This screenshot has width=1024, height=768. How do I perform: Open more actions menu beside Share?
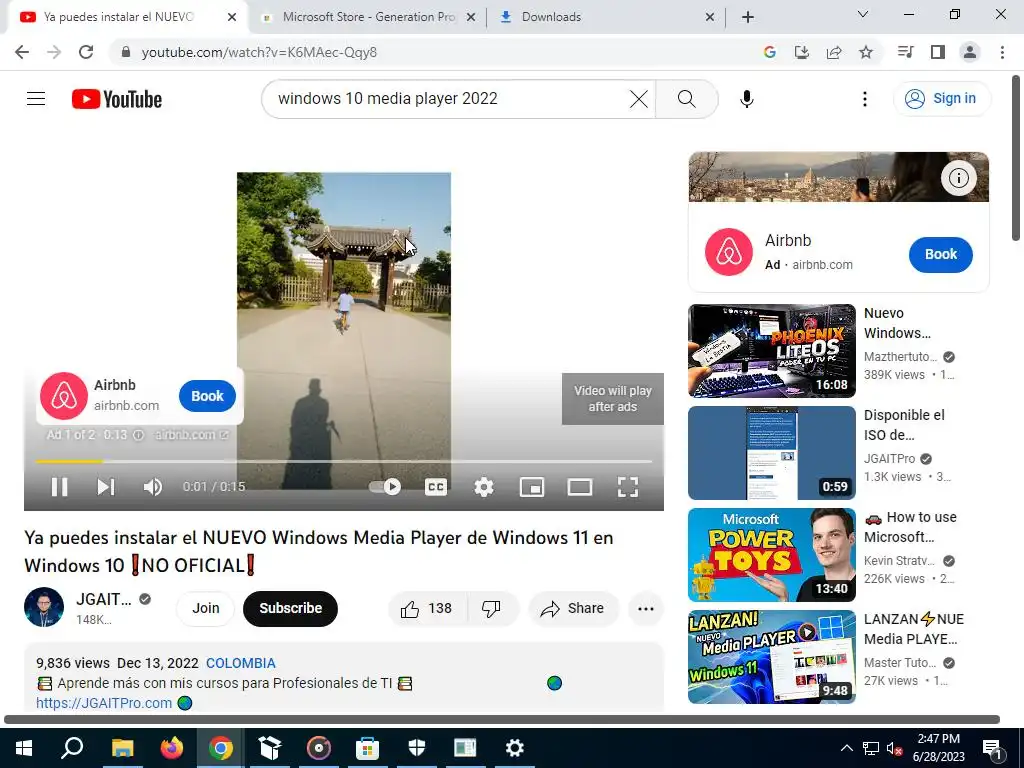tap(646, 609)
